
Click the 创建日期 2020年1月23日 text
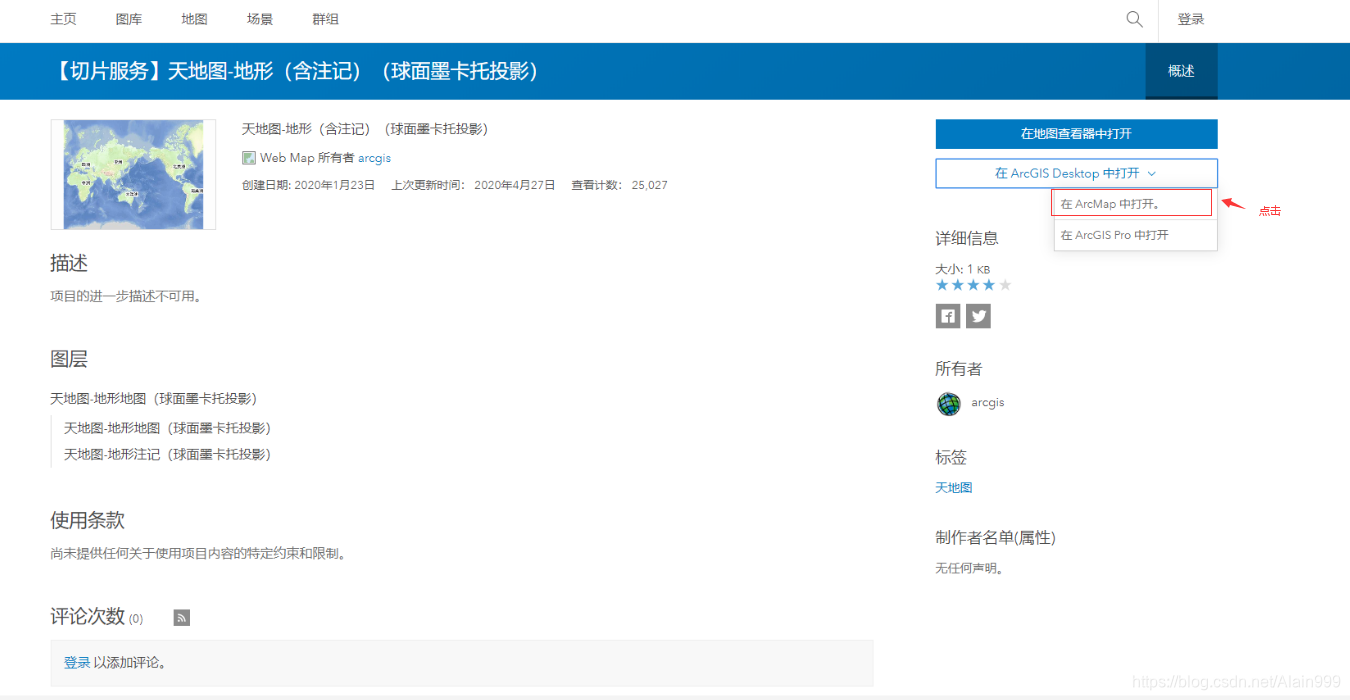(308, 185)
